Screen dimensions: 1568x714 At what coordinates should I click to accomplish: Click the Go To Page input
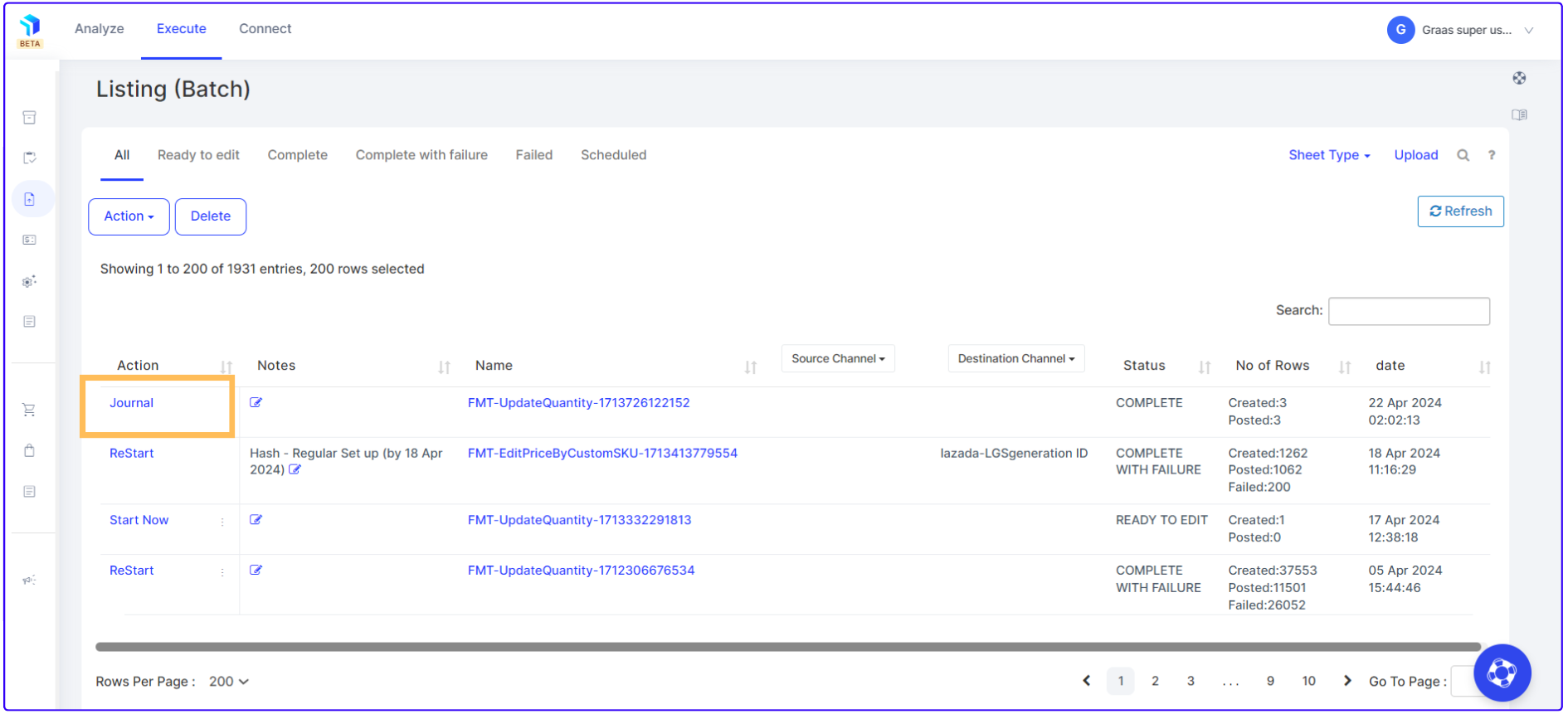click(x=1463, y=682)
